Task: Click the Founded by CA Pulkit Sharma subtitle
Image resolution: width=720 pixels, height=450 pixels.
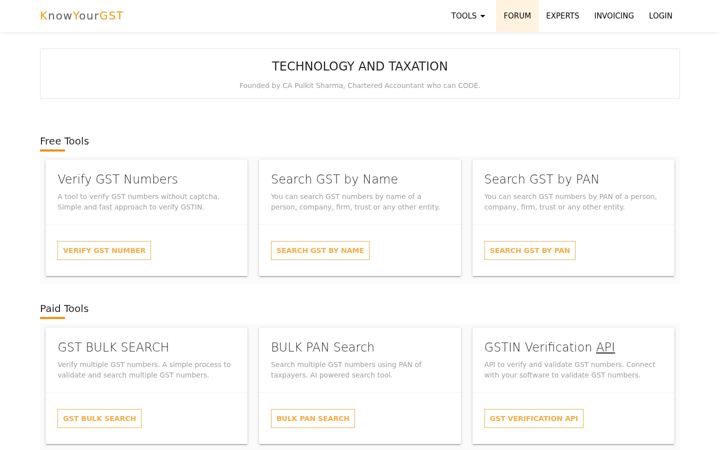Action: click(360, 85)
